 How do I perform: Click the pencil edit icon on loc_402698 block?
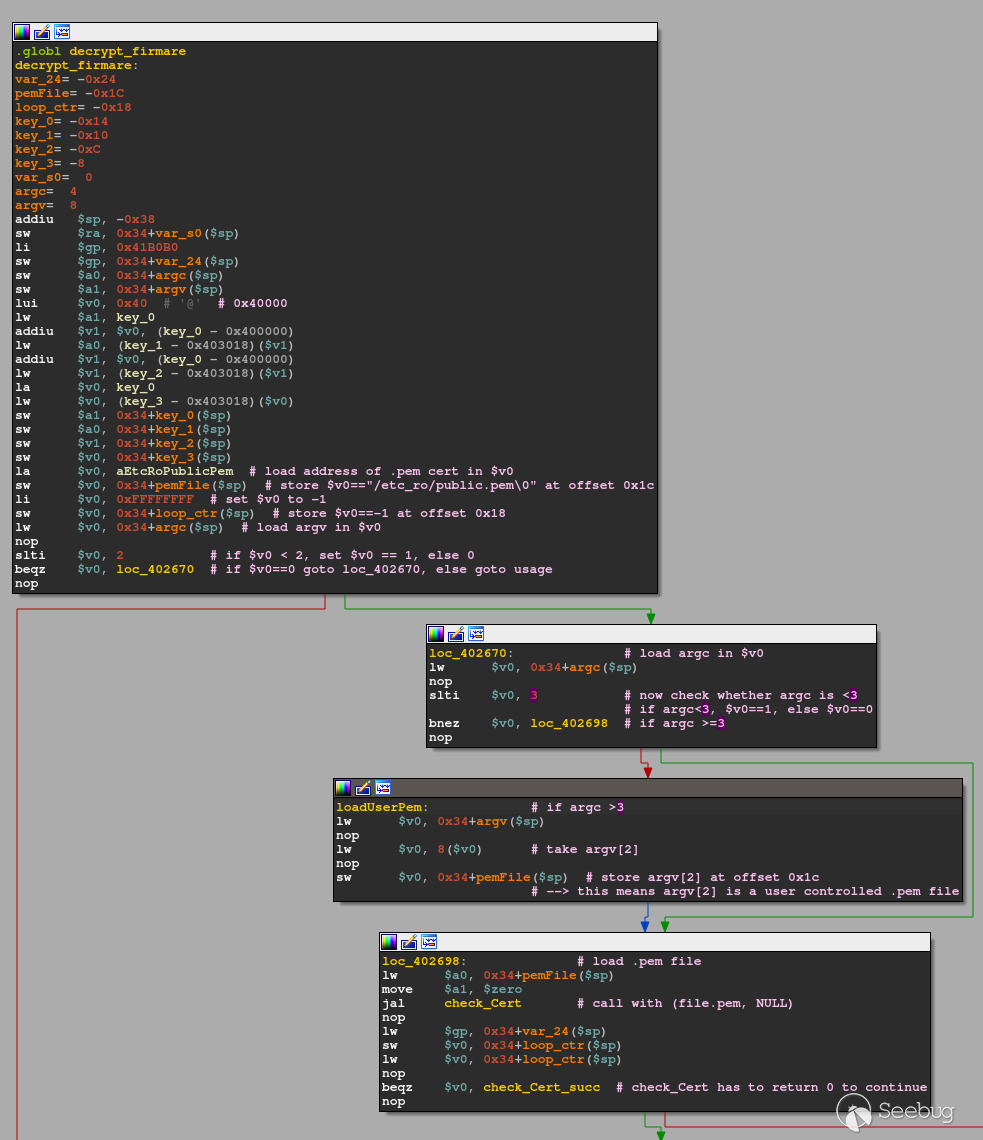click(409, 942)
